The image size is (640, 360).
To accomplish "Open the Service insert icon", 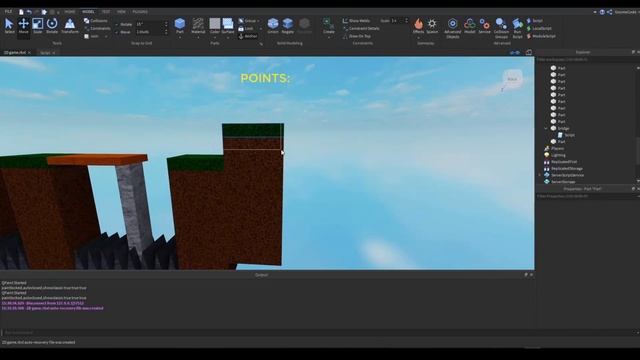I will 484,24.
